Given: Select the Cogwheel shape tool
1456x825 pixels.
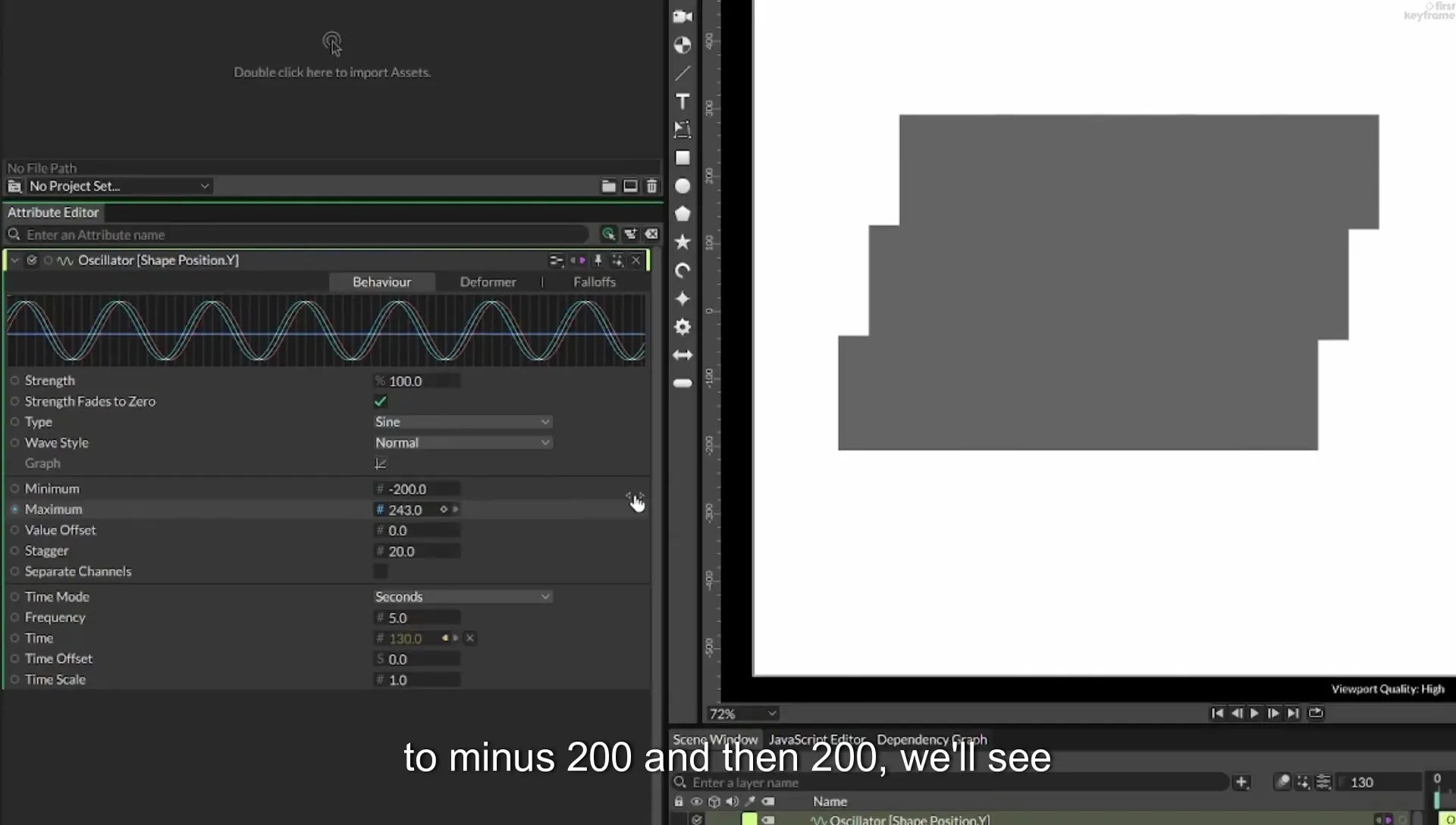Looking at the screenshot, I should [x=682, y=327].
